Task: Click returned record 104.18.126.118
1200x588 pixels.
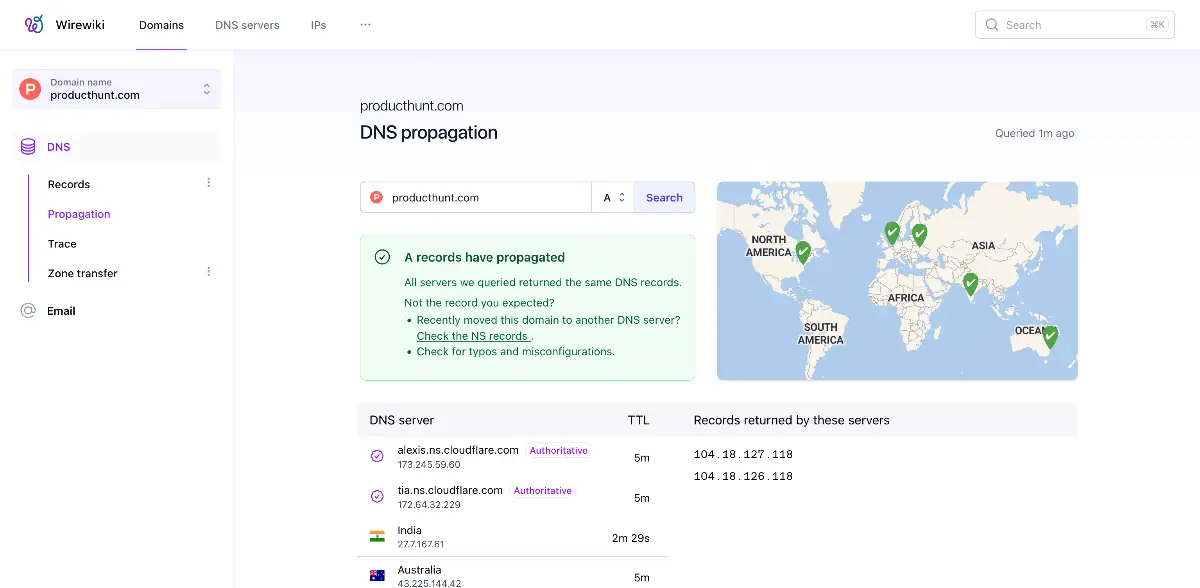Action: click(743, 476)
